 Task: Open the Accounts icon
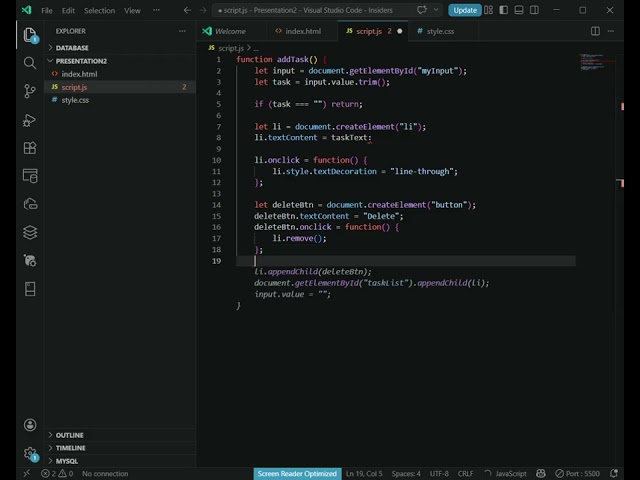[30, 425]
